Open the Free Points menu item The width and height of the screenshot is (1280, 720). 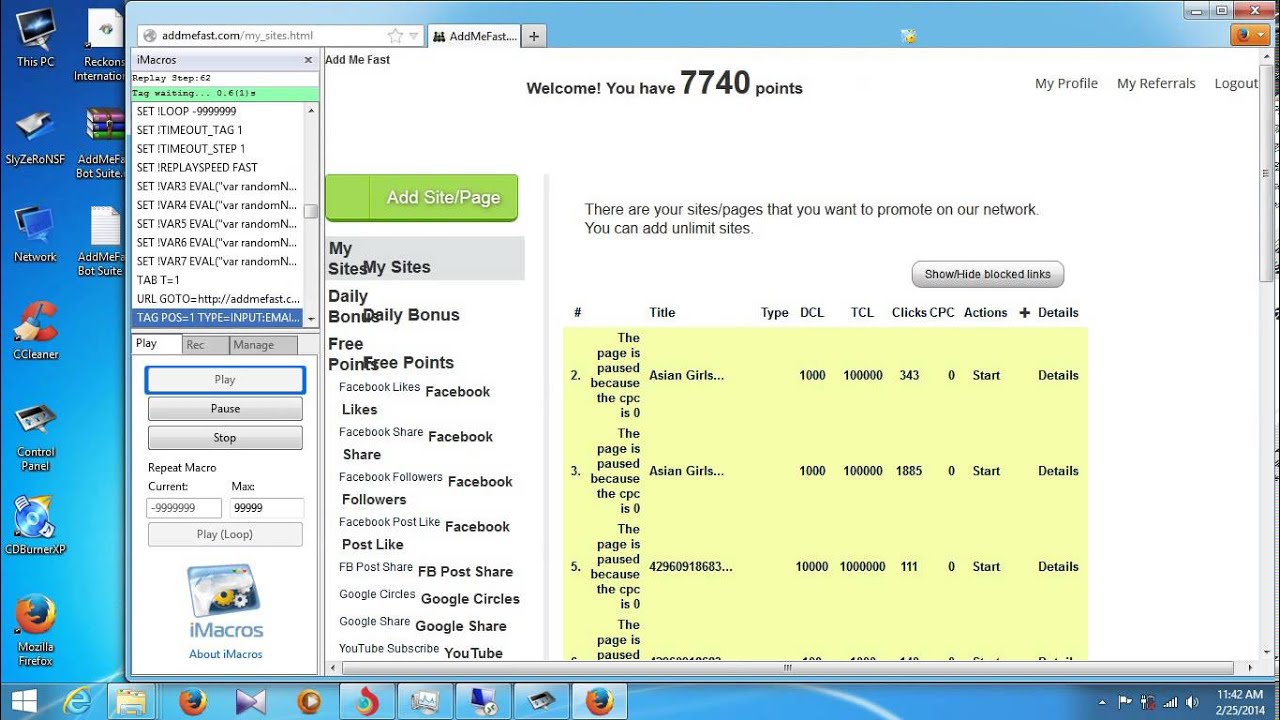(x=409, y=363)
